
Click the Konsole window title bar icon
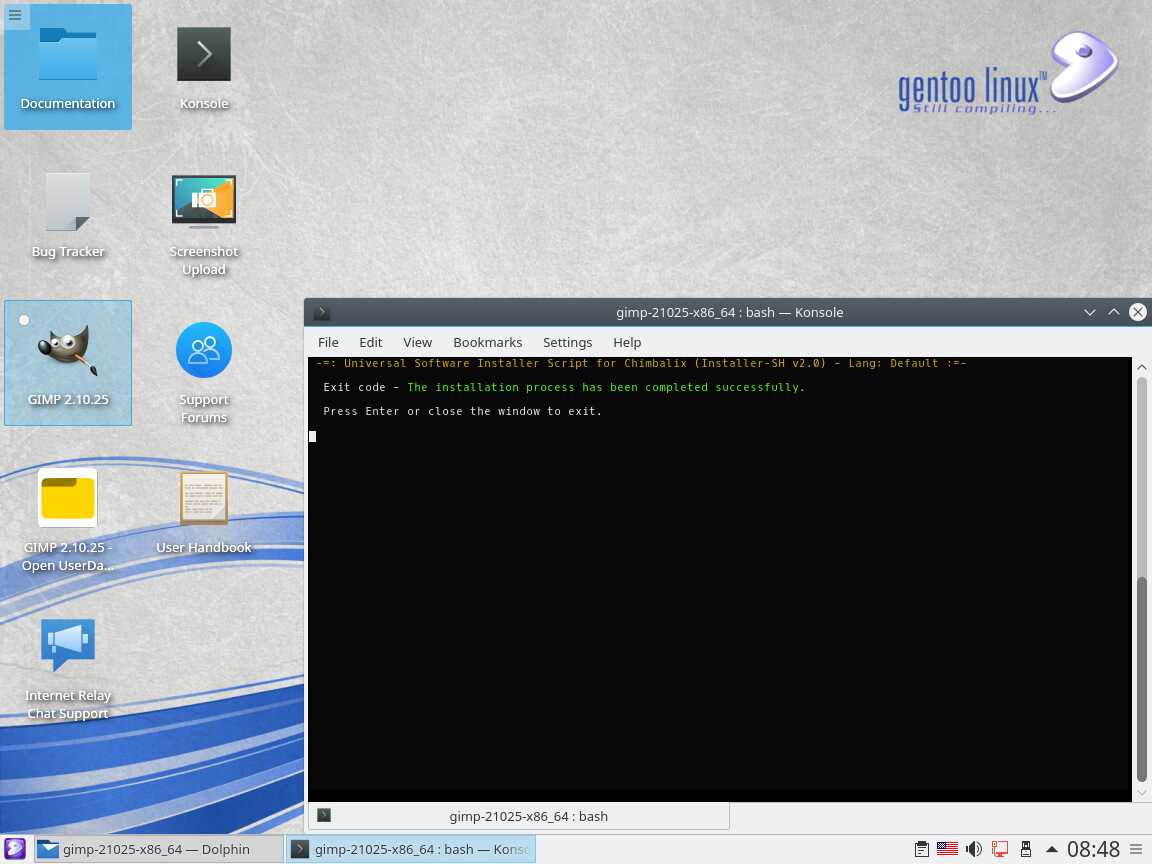pyautogui.click(x=322, y=312)
